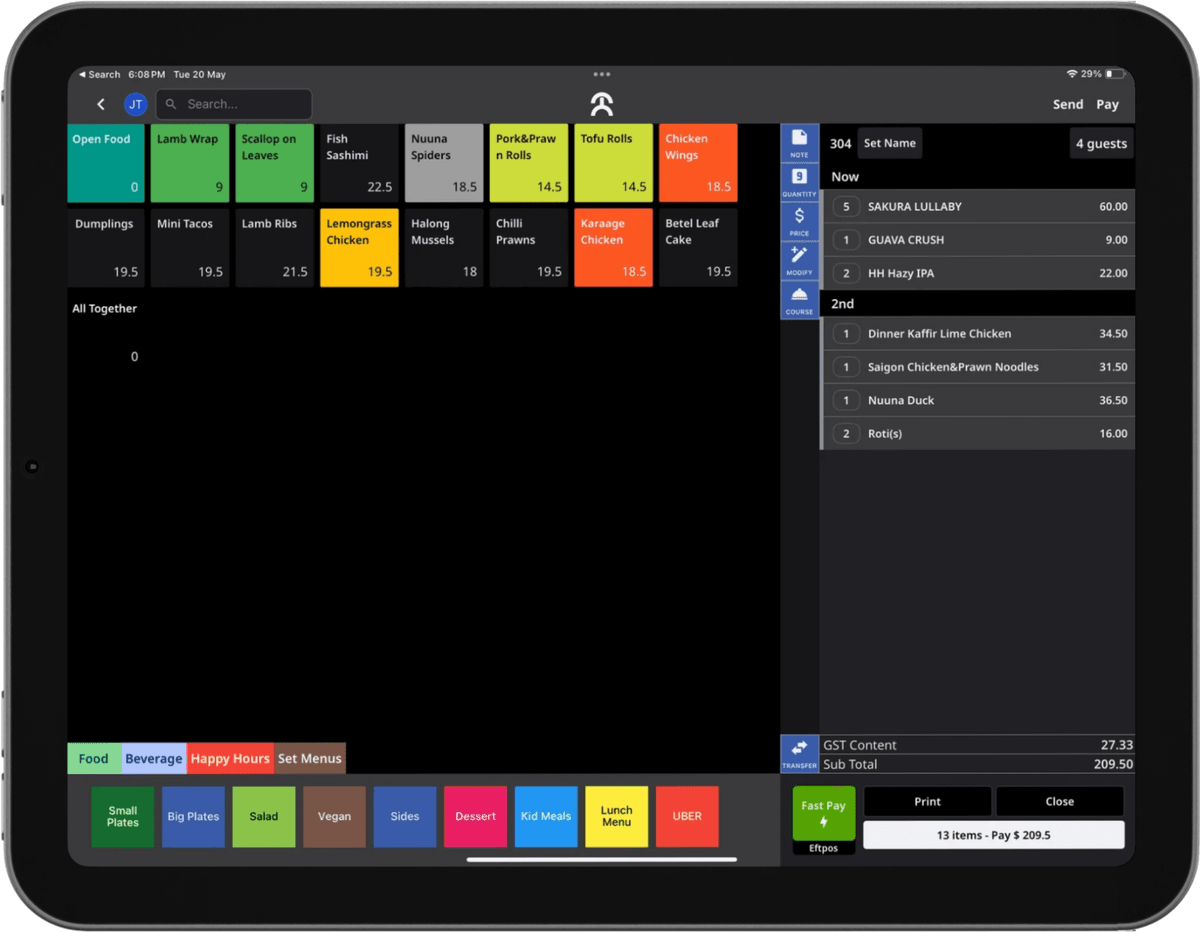This screenshot has width=1200, height=932.
Task: Add Open Food item
Action: (106, 163)
